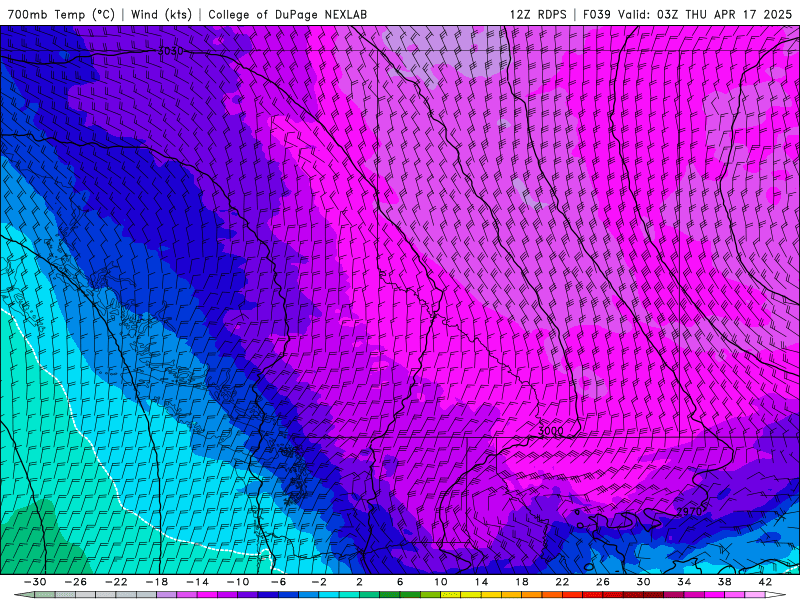Click the '38' color scale label

[724, 582]
